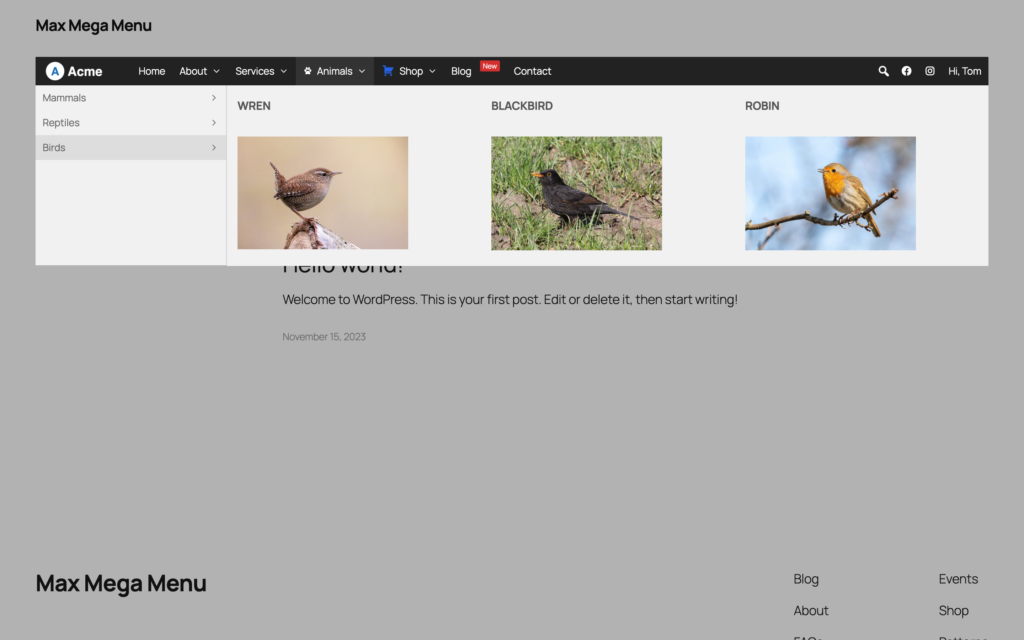Viewport: 1024px width, 640px height.
Task: Go to the Blog menu item
Action: [461, 71]
